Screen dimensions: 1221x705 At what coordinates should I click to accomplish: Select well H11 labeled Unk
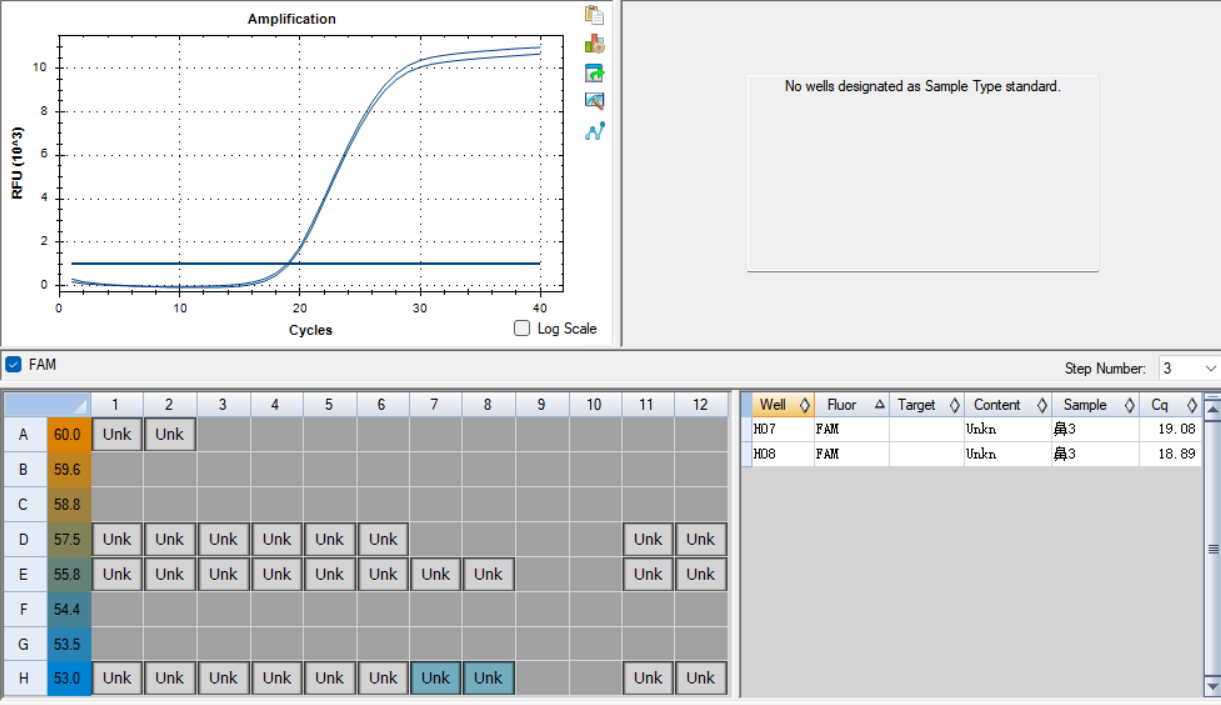tap(648, 678)
